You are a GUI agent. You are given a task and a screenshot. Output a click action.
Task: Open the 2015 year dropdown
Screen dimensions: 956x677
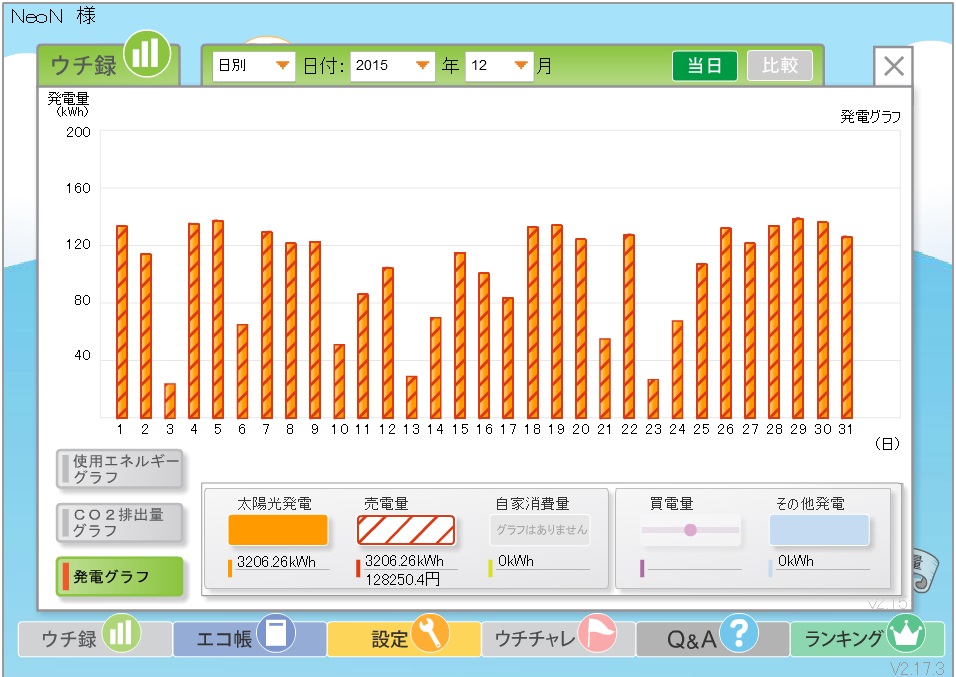tap(393, 66)
